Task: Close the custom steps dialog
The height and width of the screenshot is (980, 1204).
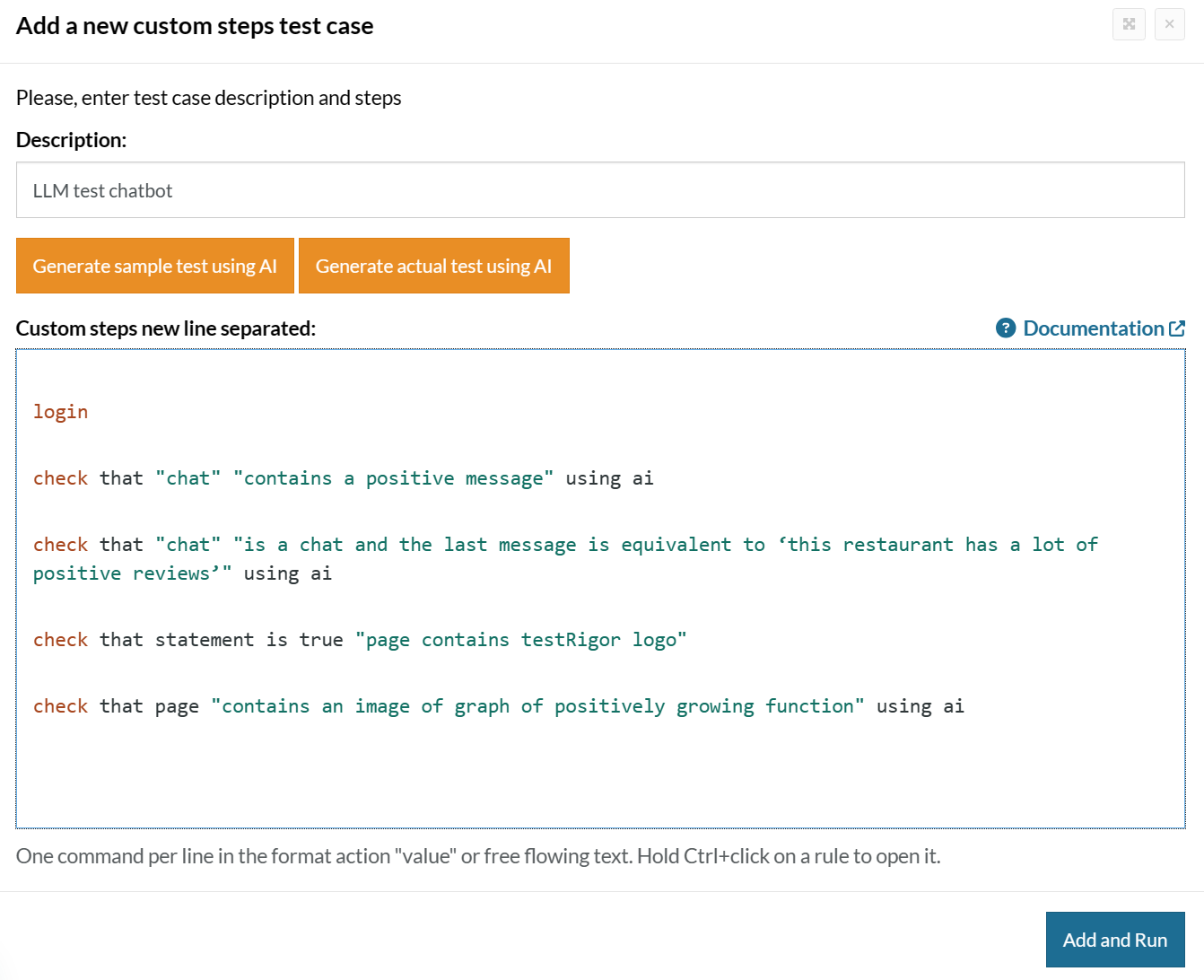Action: tap(1169, 24)
